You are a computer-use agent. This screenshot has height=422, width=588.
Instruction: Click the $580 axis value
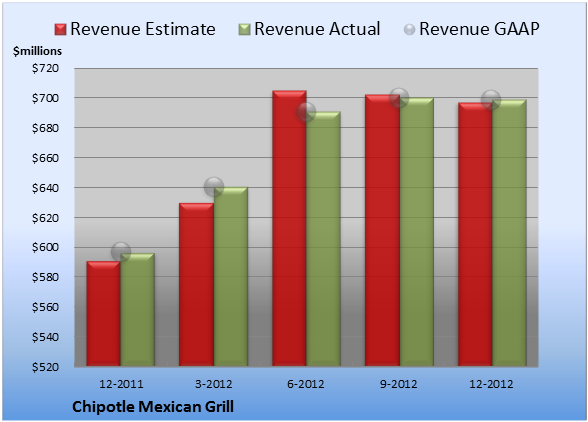[45, 277]
